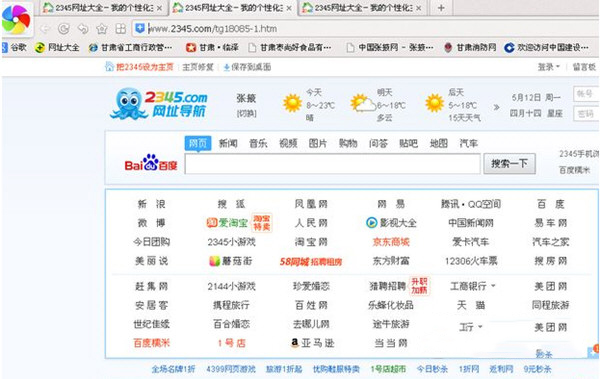
Task: Click 保存到桌面 download link
Action: [x=247, y=67]
